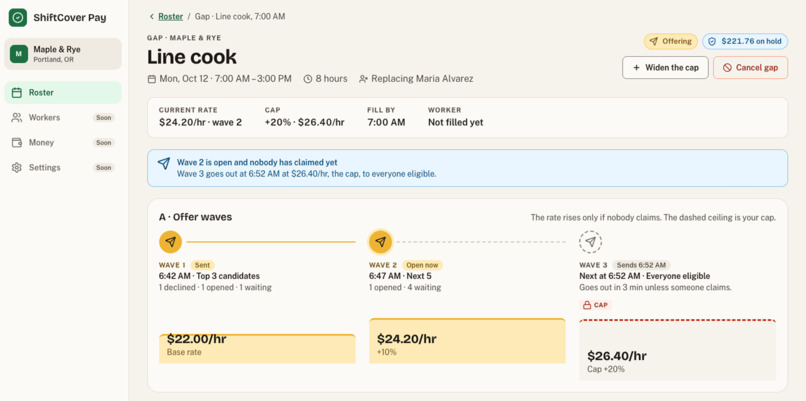Image resolution: width=806 pixels, height=401 pixels.
Task: Click the clock icon next to 8 hours
Action: (x=308, y=79)
